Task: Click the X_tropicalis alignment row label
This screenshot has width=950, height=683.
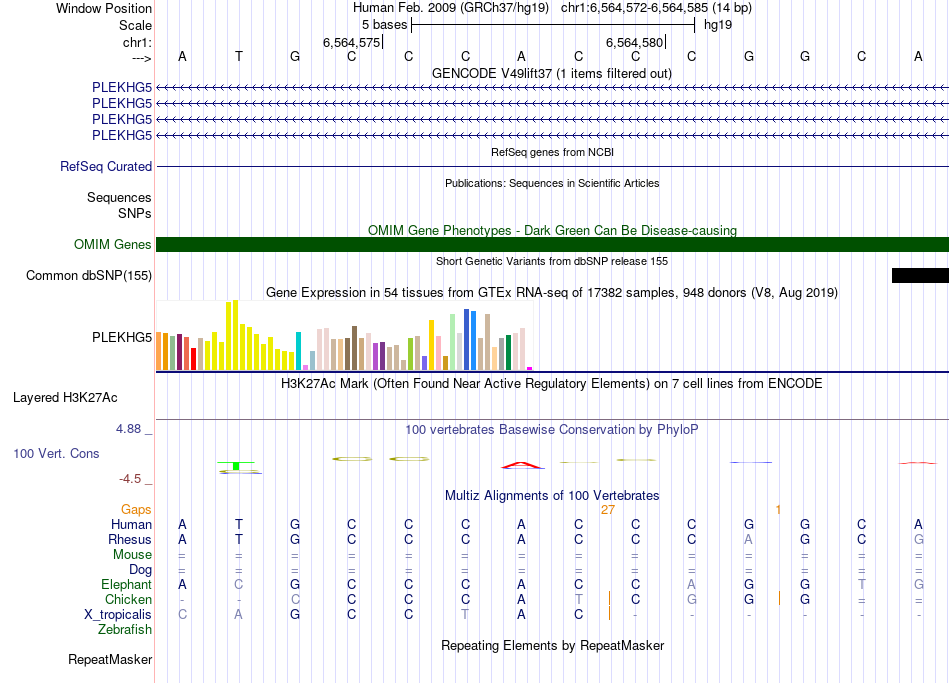Action: [x=118, y=615]
